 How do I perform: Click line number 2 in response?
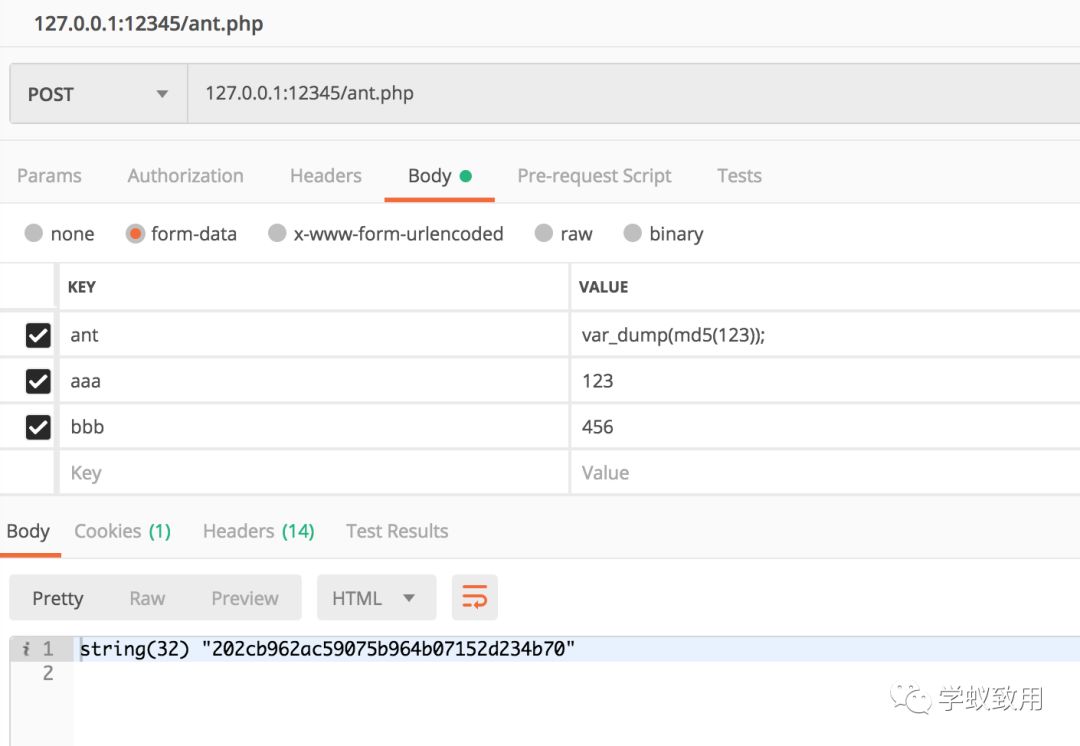[48, 673]
